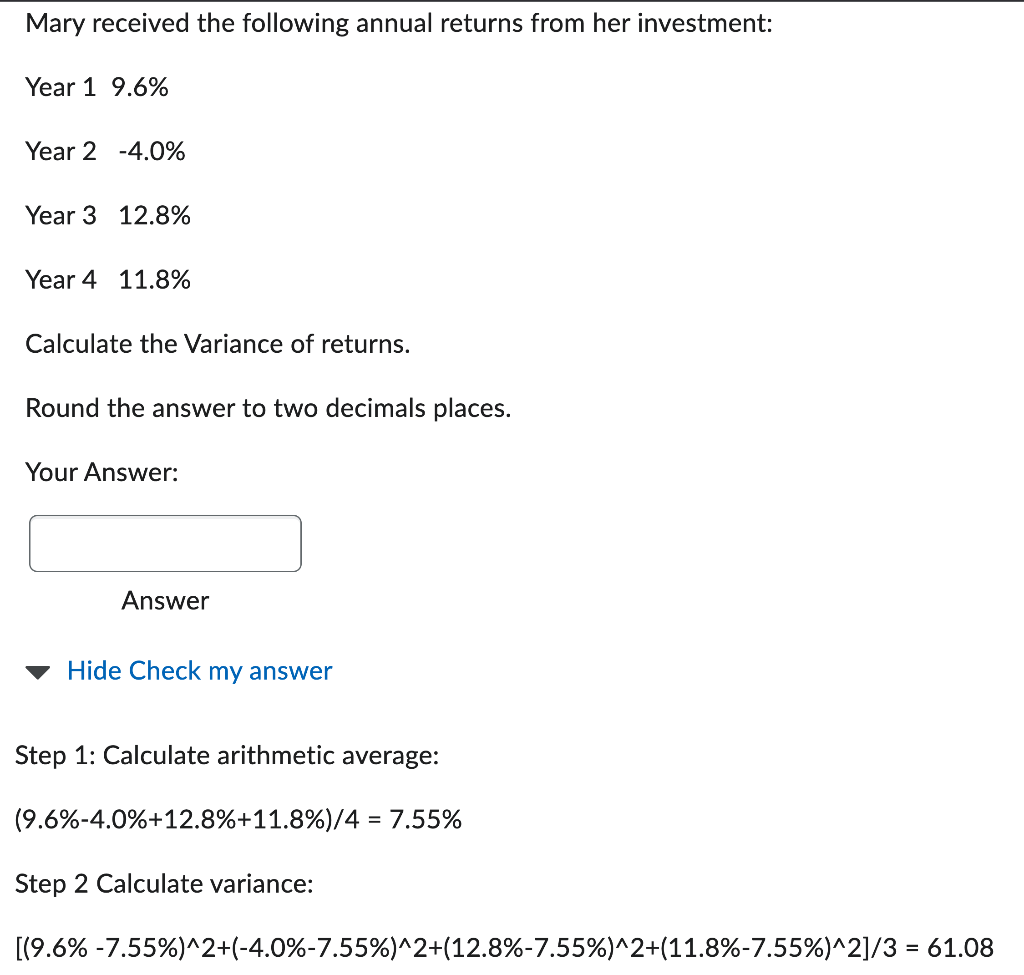Screen dimensions: 1024x975
Task: Select the Year 4 return value 11.8%
Action: pyautogui.click(x=155, y=280)
